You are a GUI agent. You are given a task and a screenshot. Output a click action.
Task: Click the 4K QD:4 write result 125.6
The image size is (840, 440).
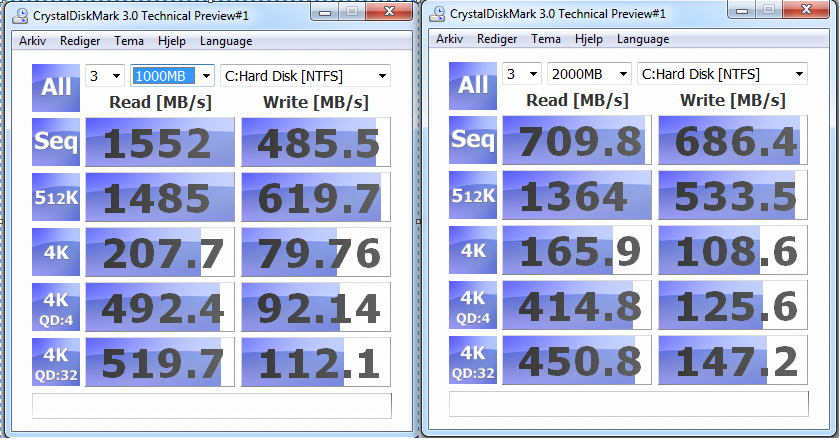(733, 305)
